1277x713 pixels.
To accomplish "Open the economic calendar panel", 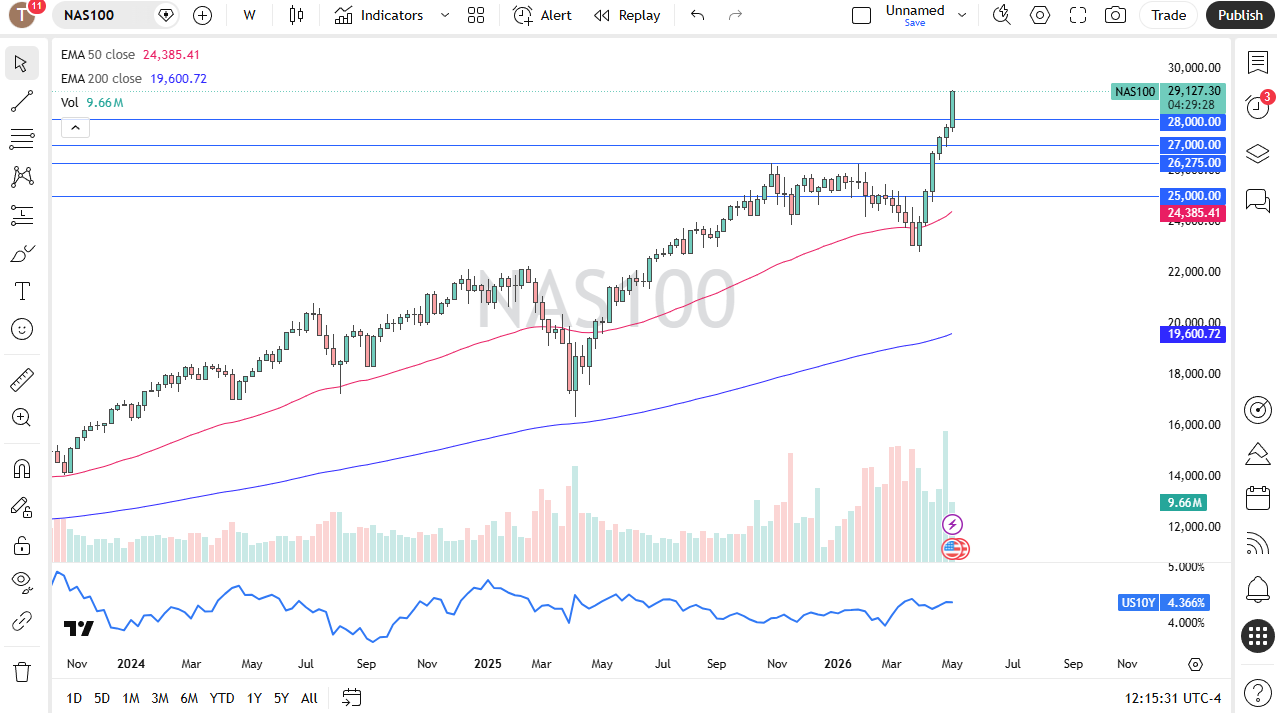I will coord(1257,498).
